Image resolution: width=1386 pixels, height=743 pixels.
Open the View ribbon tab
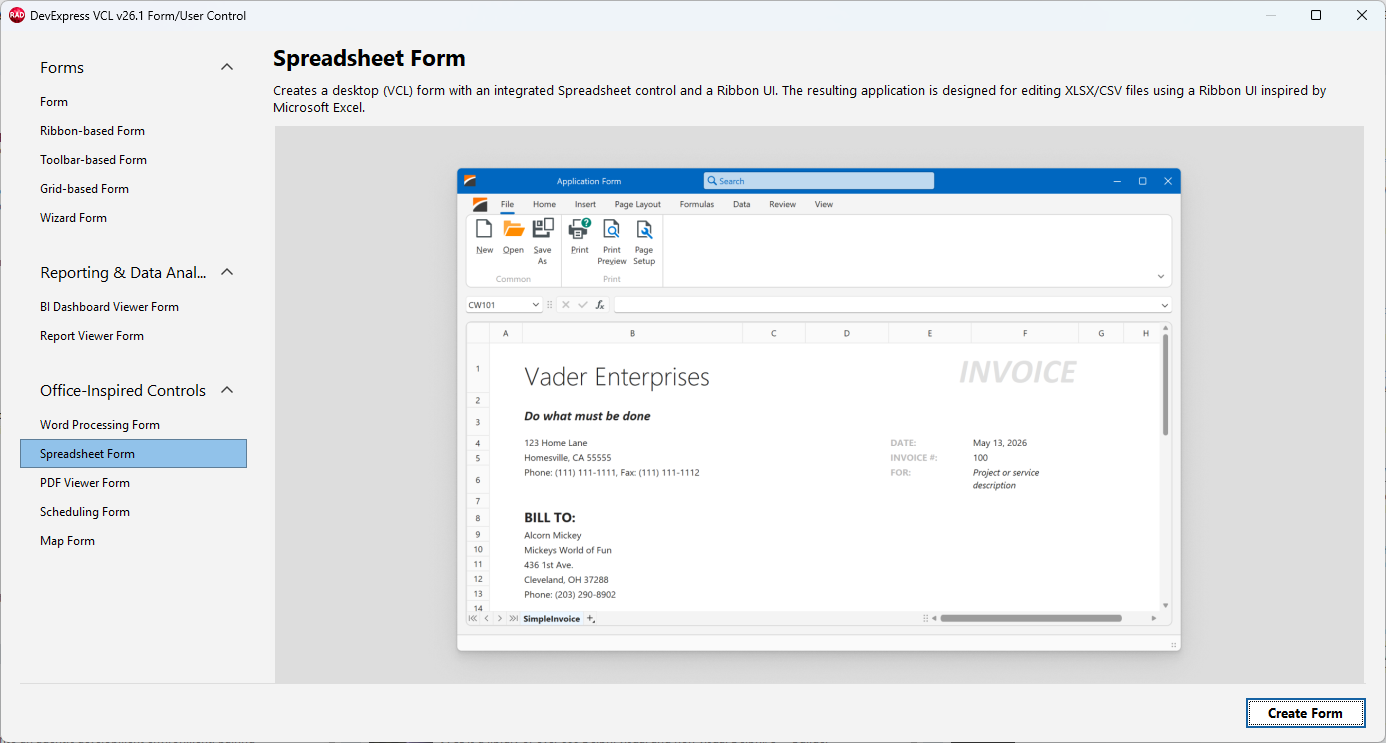[x=823, y=204]
